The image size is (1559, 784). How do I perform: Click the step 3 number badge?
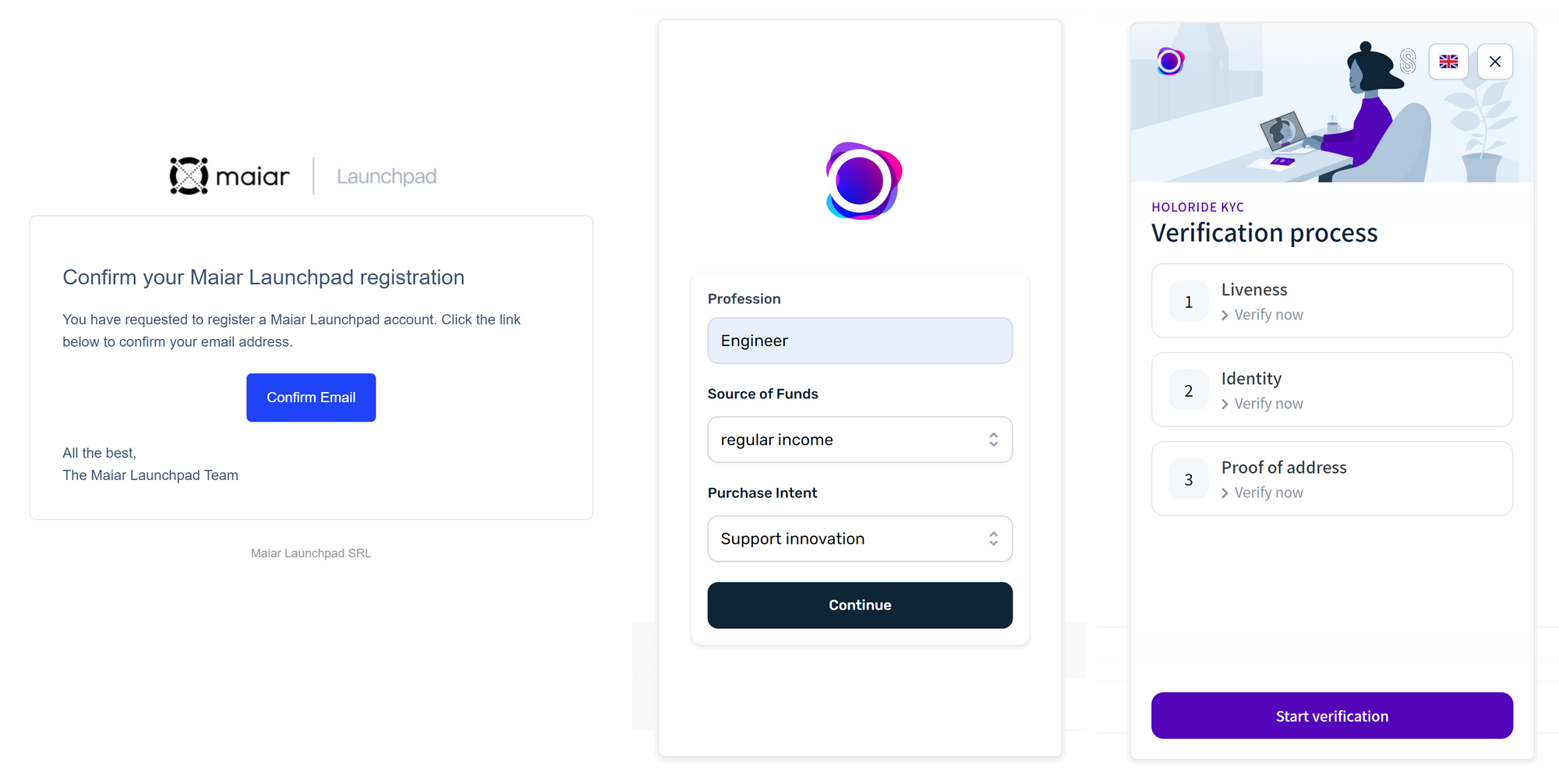click(1189, 479)
